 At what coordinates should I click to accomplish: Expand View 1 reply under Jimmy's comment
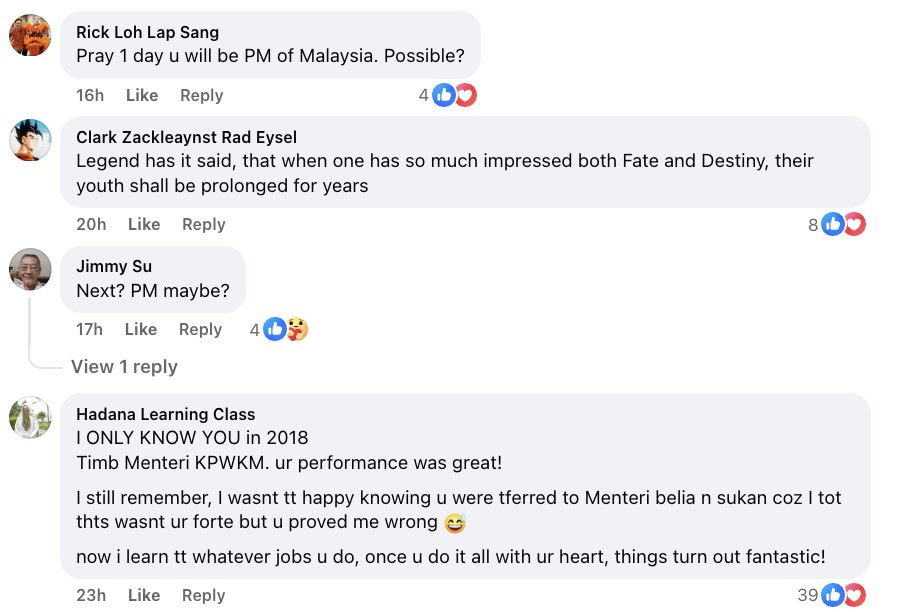coord(124,366)
